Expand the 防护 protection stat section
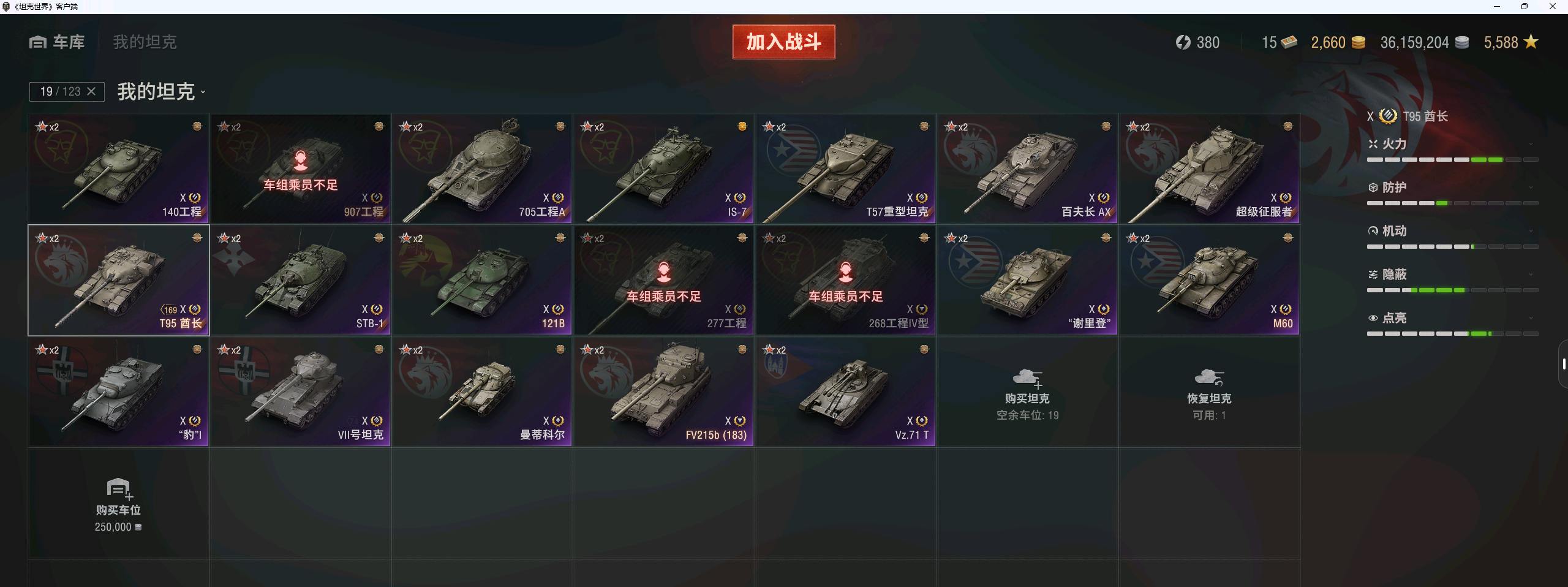The height and width of the screenshot is (587, 1568). point(1452,187)
